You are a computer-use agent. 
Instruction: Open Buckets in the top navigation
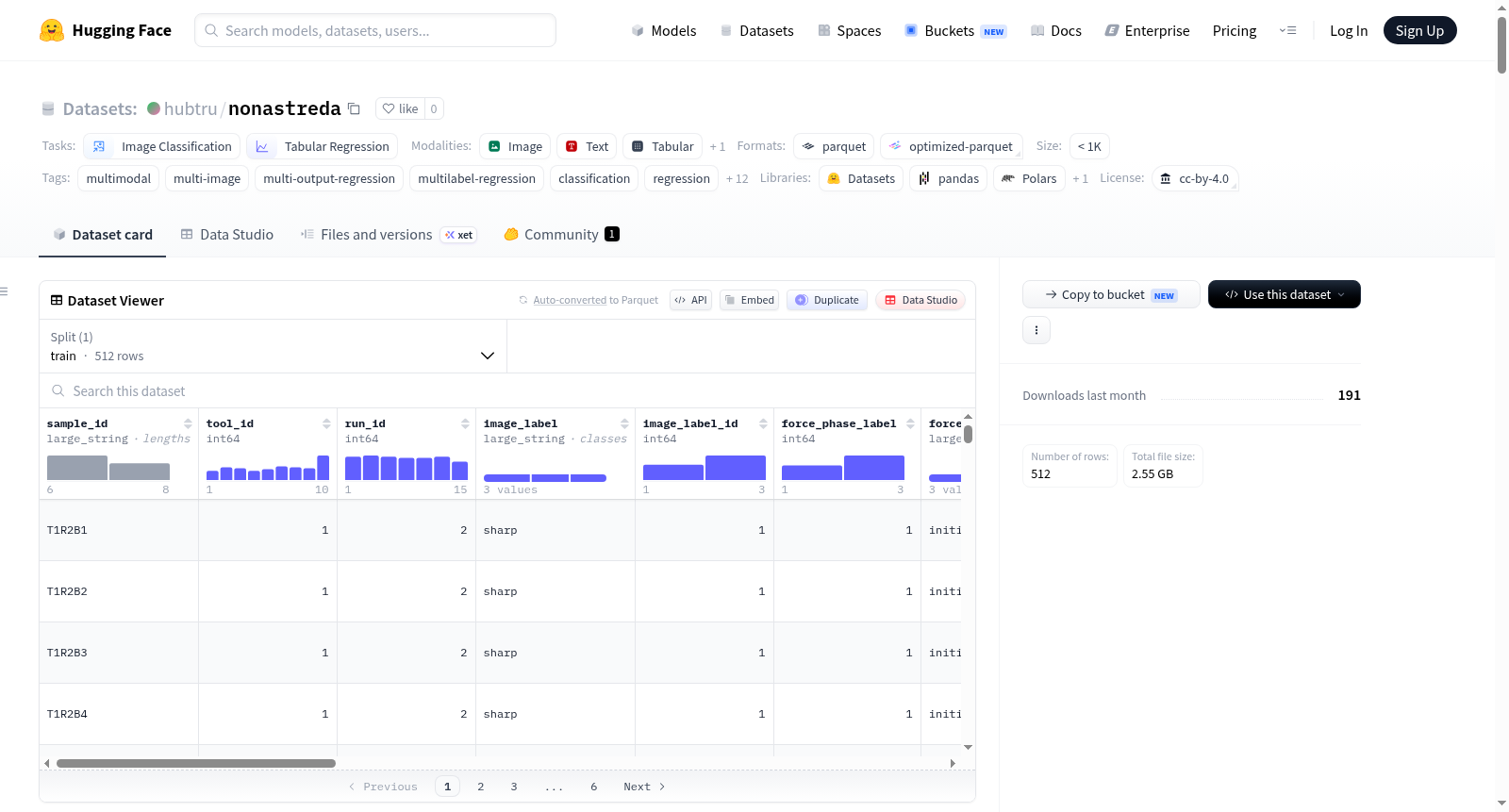click(955, 30)
